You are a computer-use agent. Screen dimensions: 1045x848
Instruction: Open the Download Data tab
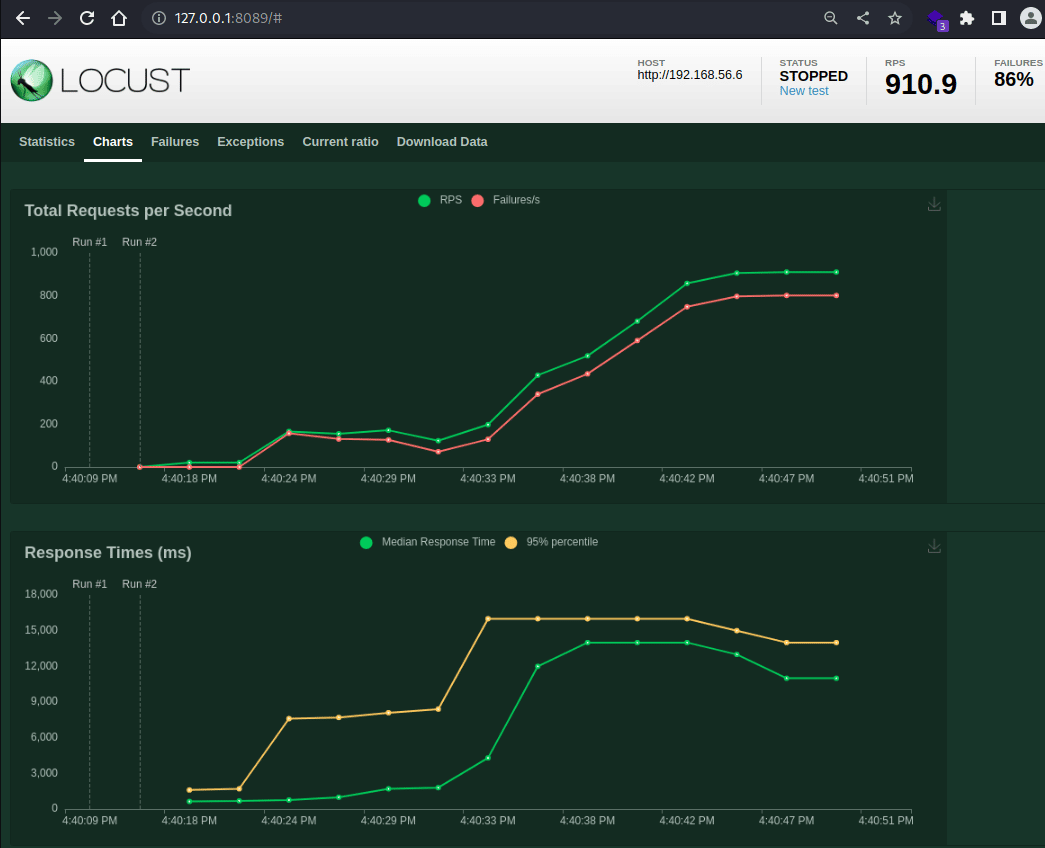442,142
